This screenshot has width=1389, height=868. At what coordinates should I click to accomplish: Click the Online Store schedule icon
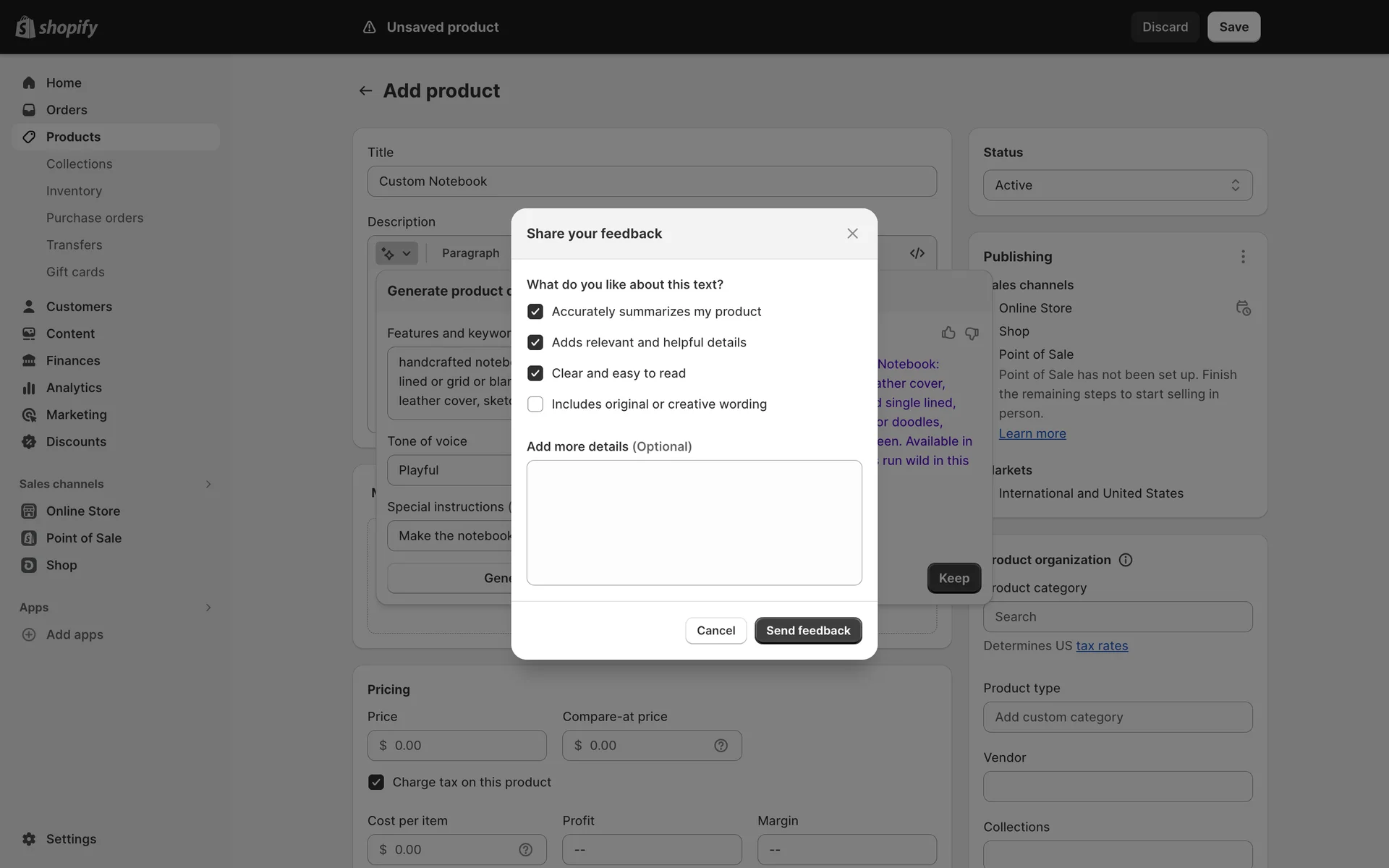1243,308
